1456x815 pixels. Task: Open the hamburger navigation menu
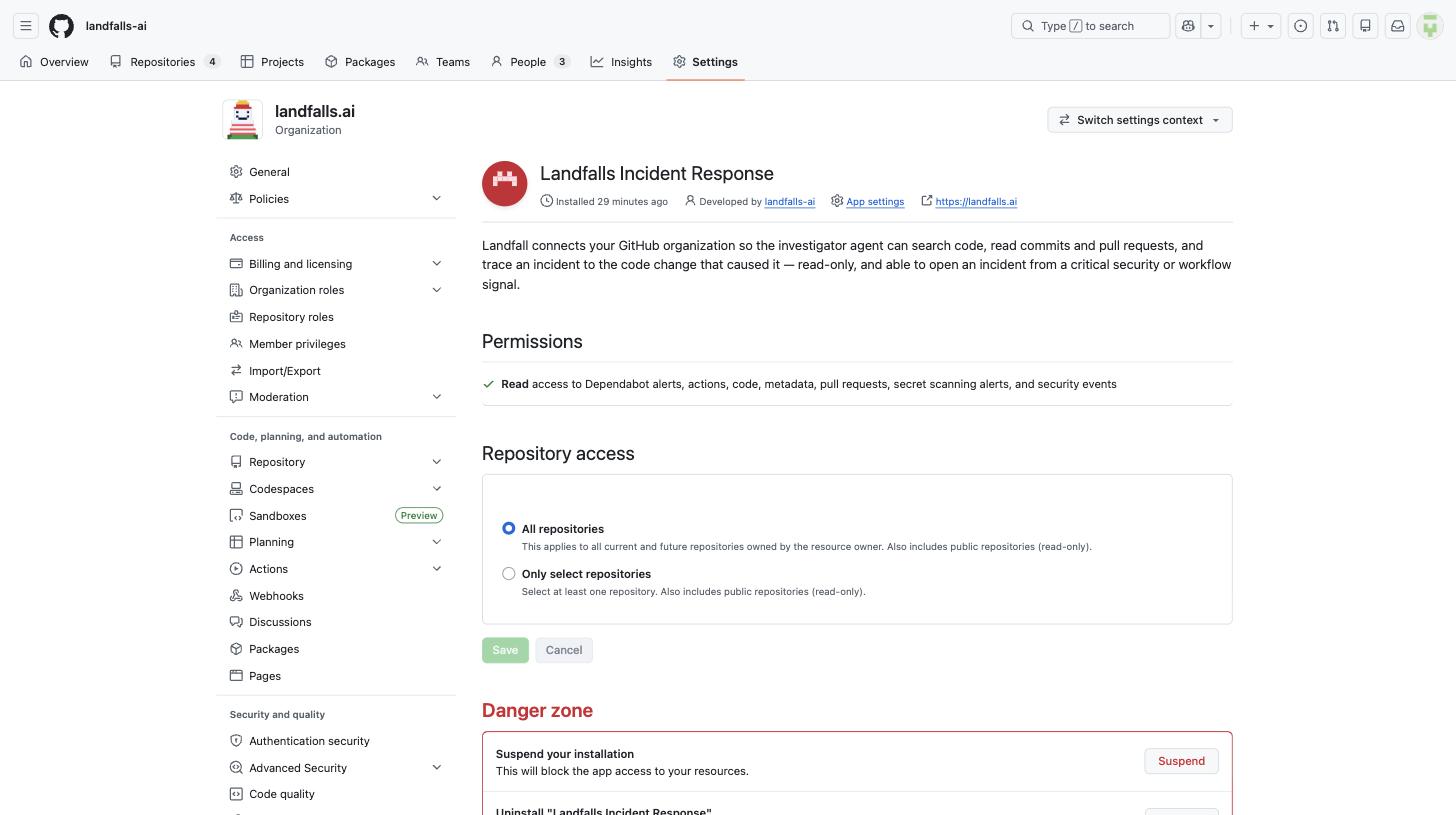tap(26, 26)
